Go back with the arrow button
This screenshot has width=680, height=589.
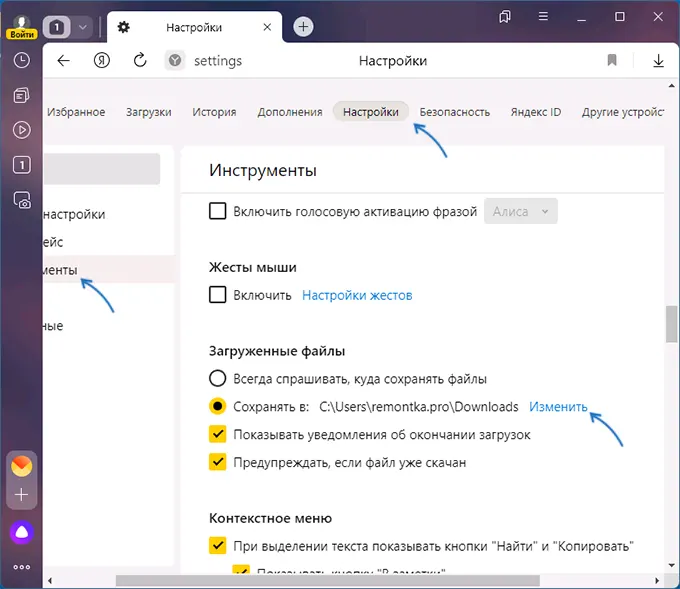(64, 60)
